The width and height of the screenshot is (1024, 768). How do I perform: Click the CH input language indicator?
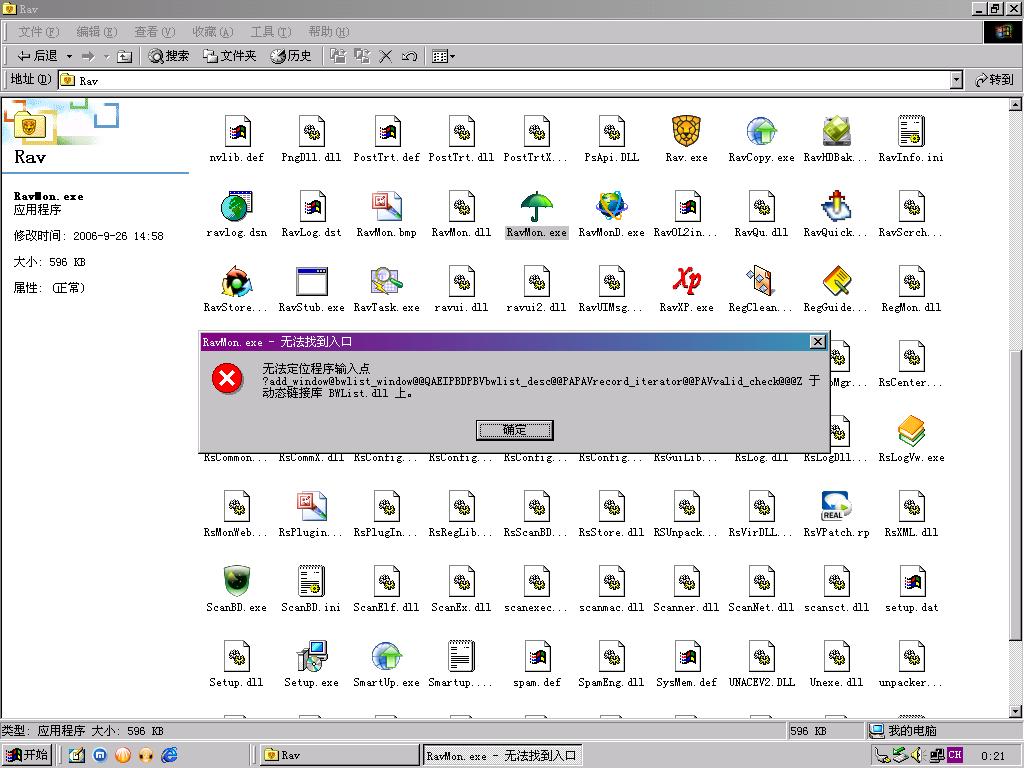point(955,755)
